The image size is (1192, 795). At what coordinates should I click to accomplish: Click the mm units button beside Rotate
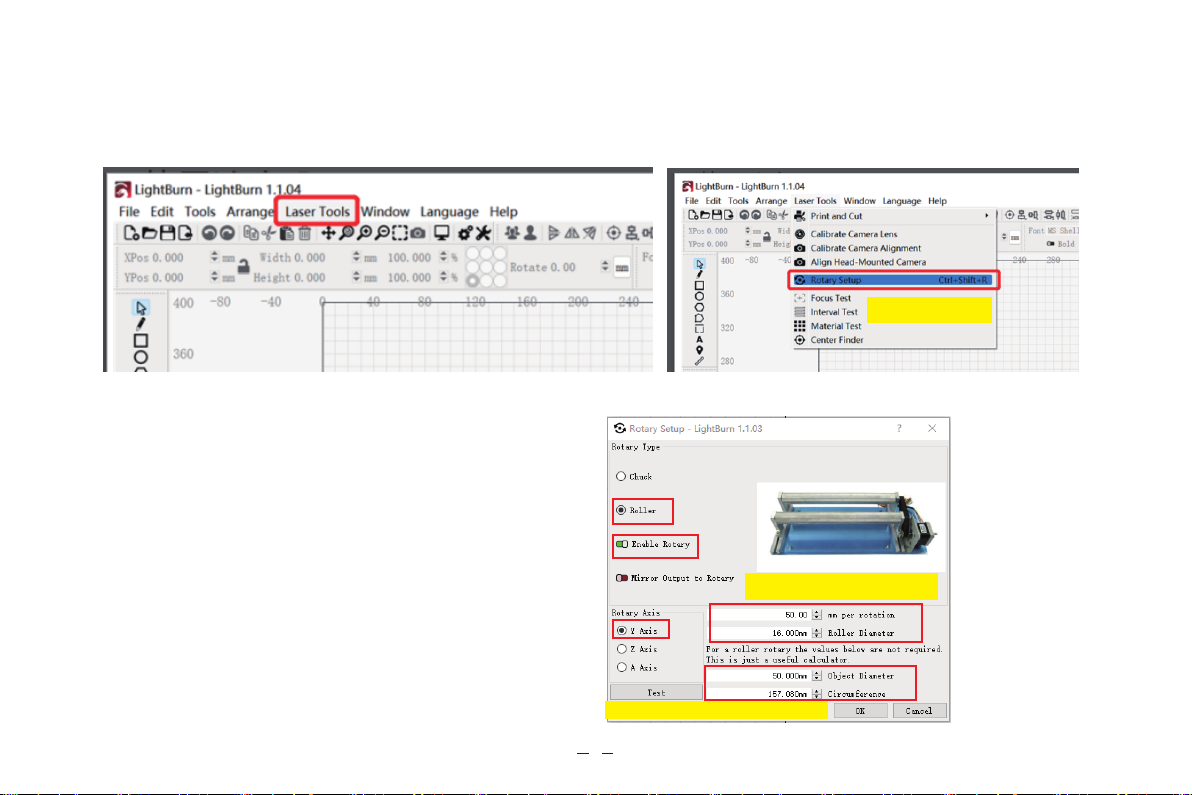coord(622,268)
